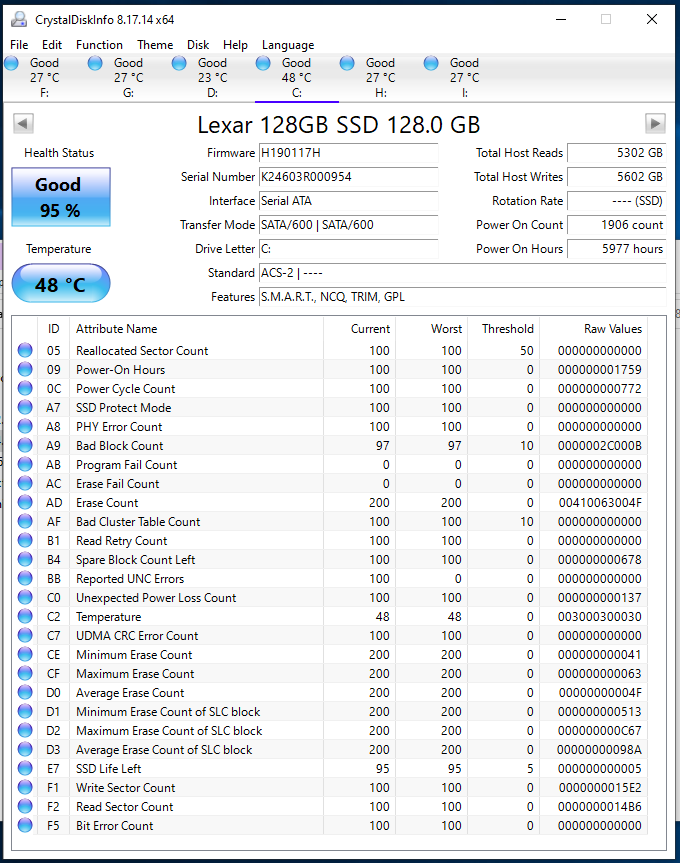Click status orb for Bit Error Count
Image resolution: width=680 pixels, height=863 pixels.
pyautogui.click(x=25, y=825)
